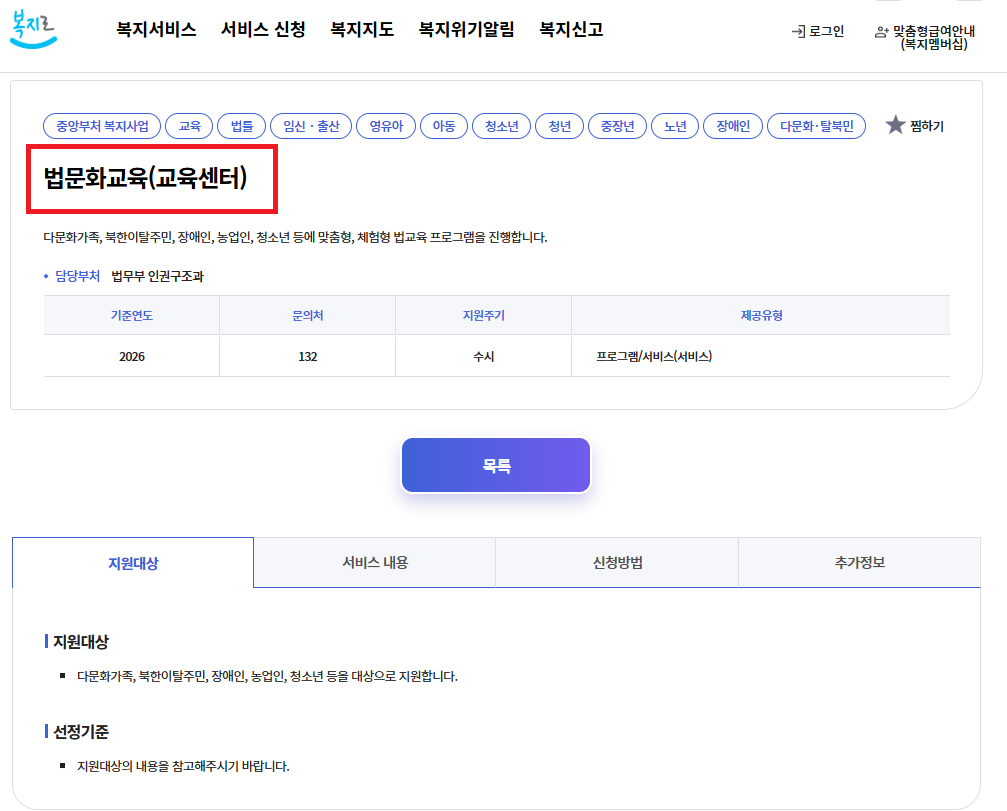Image resolution: width=1007 pixels, height=811 pixels.
Task: Switch to the 서비스 내용 tab
Action: point(375,562)
